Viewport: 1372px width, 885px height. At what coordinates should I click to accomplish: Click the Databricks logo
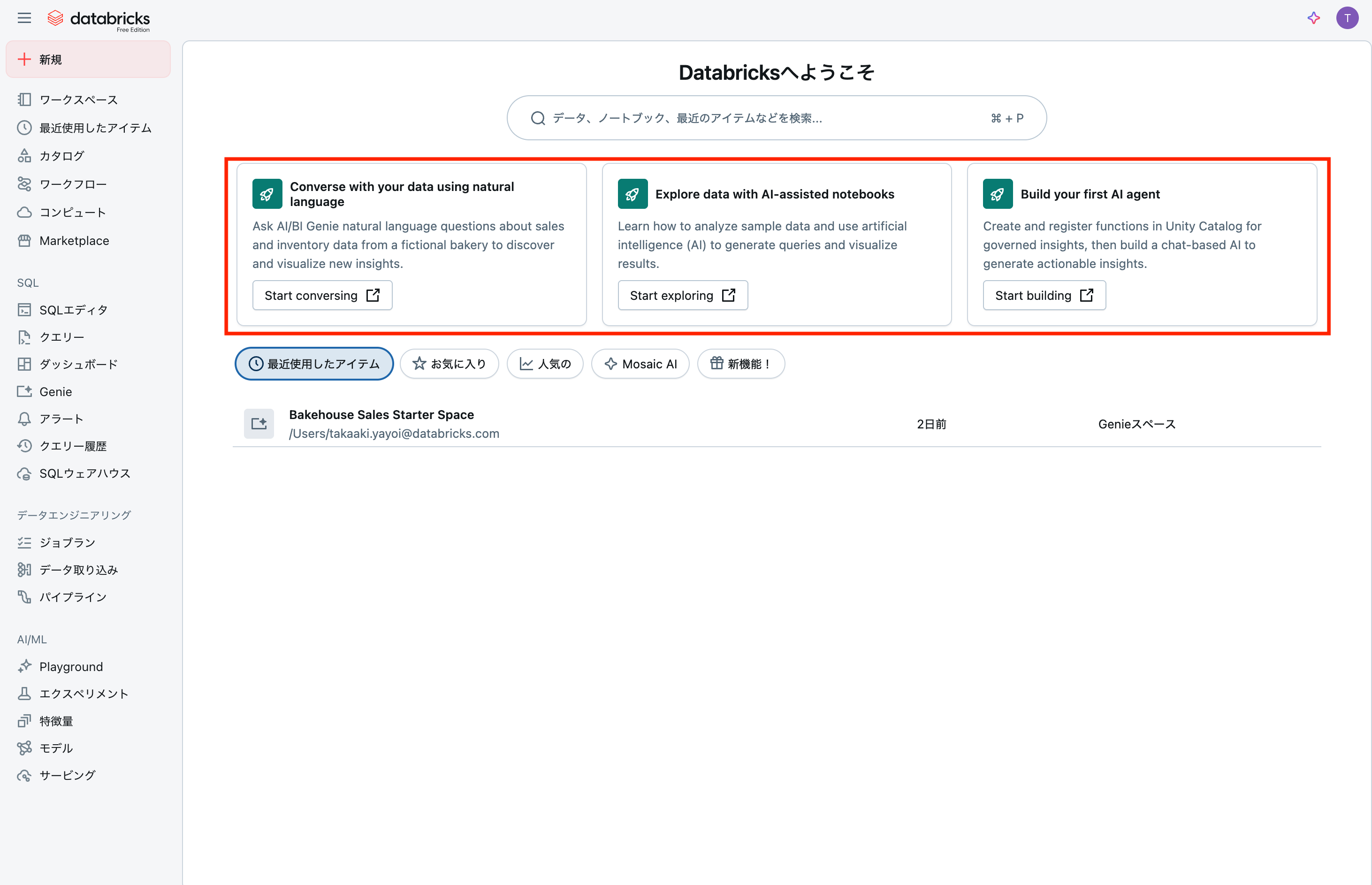pyautogui.click(x=98, y=20)
